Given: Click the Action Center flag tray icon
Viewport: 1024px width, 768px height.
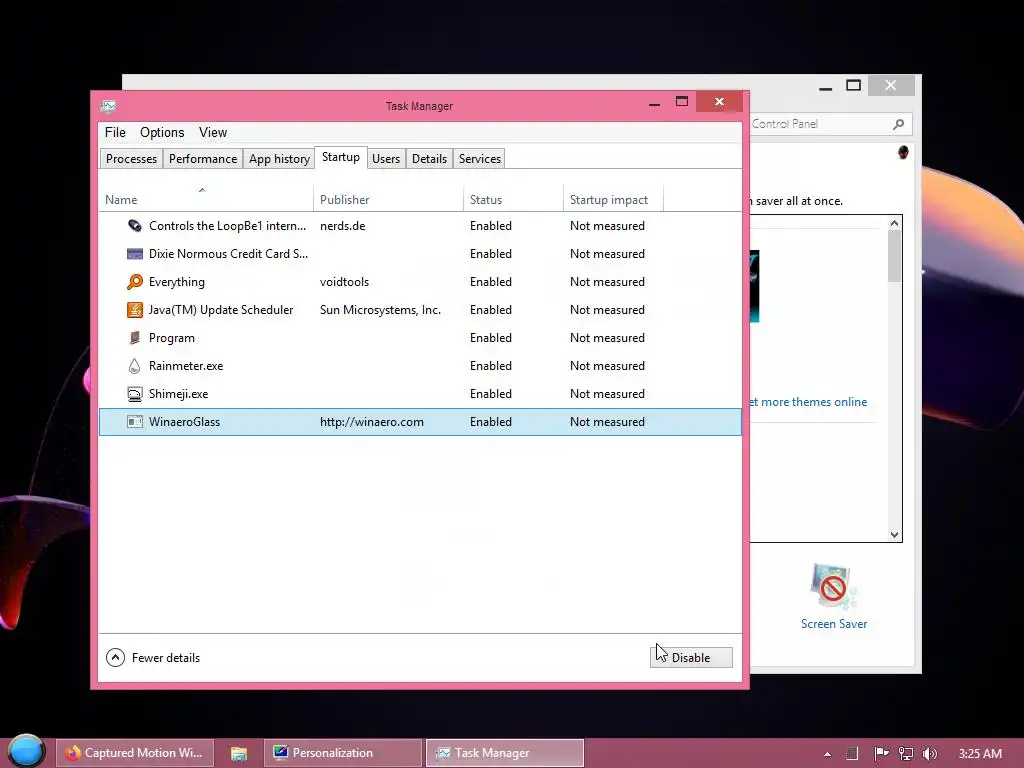Looking at the screenshot, I should [881, 753].
